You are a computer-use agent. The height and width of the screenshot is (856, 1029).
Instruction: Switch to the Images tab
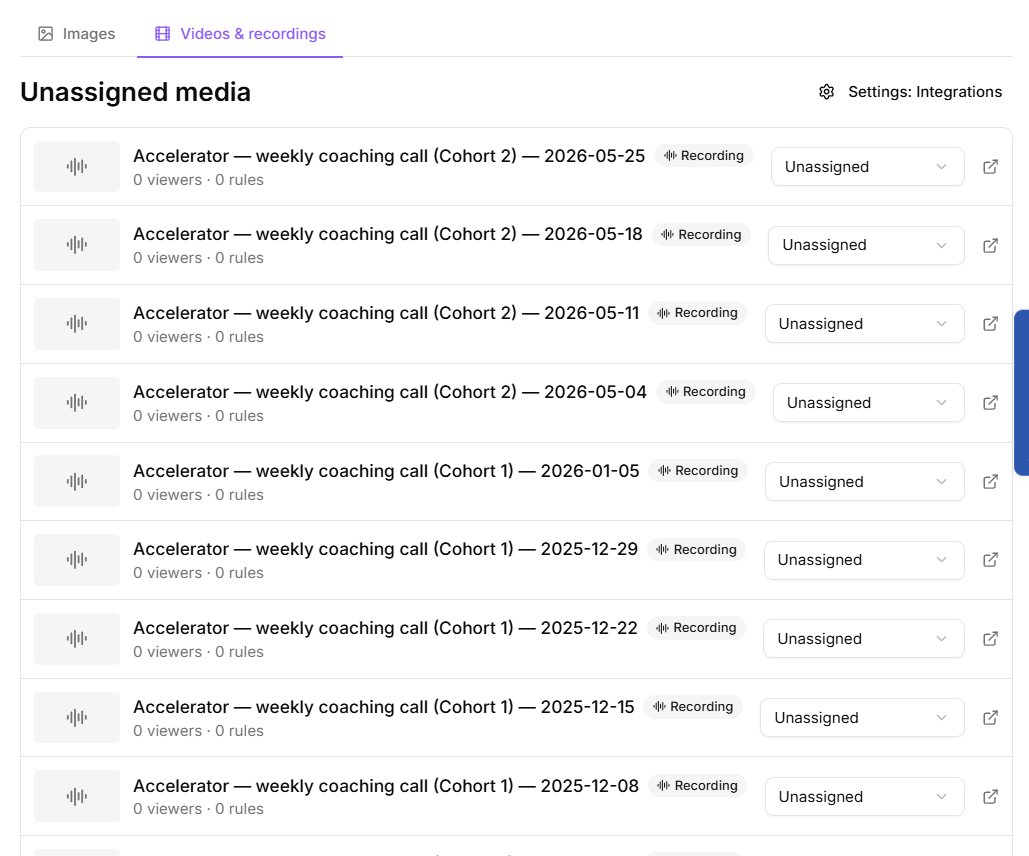pos(77,33)
